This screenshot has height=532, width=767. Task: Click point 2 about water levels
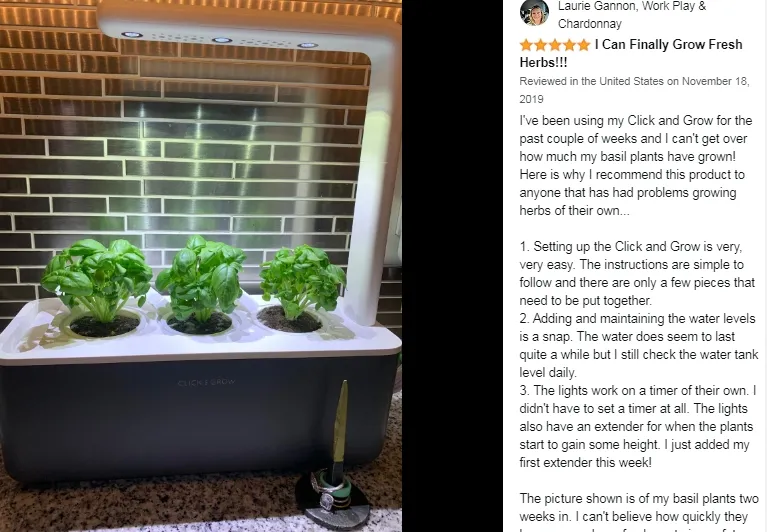(639, 345)
